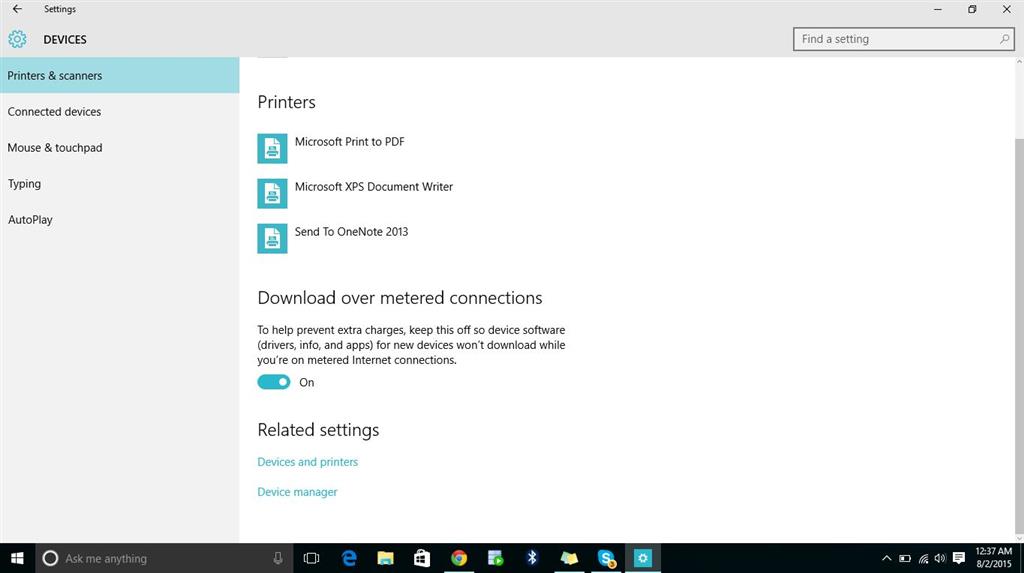Open the Wi-Fi network tray icon
The width and height of the screenshot is (1024, 573).
(923, 558)
